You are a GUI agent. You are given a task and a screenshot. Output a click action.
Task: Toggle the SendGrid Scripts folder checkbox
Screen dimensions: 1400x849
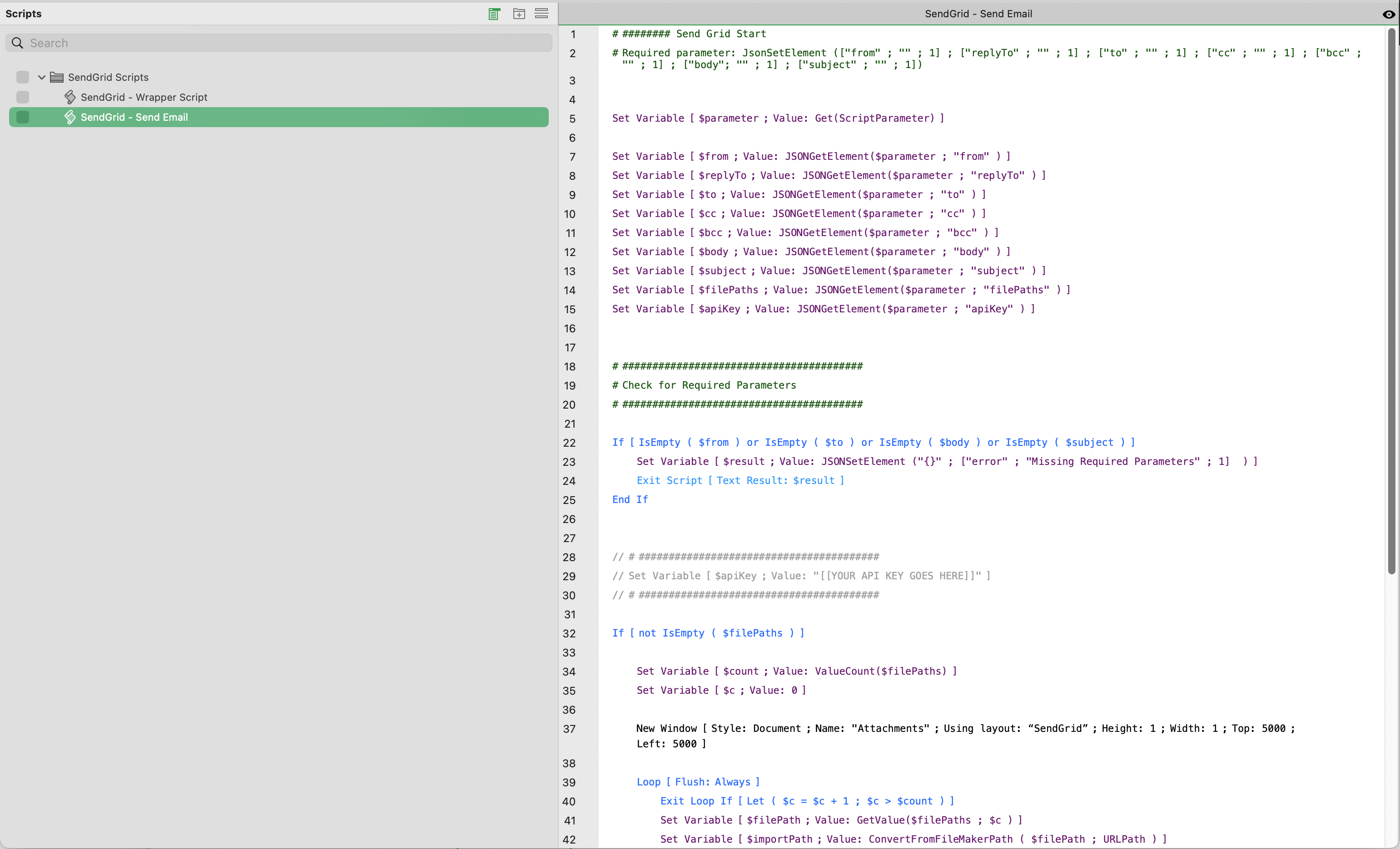(23, 77)
